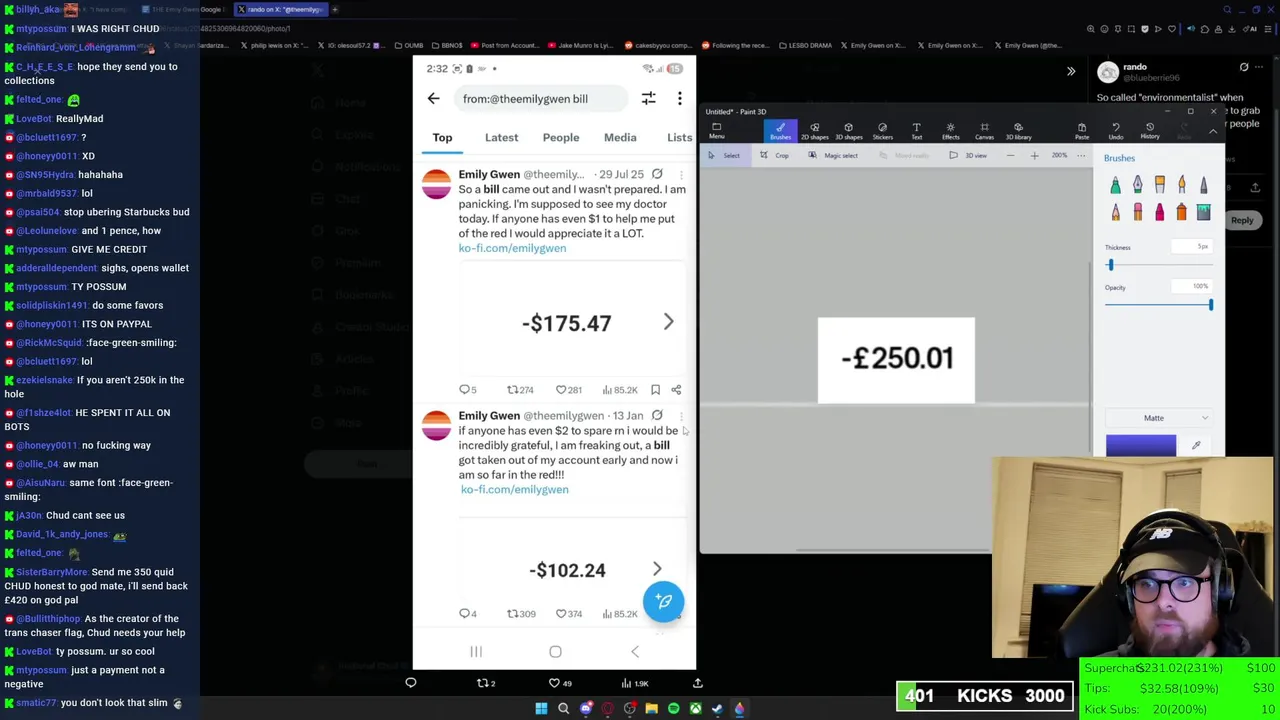Click Undo in Paint 3D
The image size is (1280, 720).
tap(1116, 131)
